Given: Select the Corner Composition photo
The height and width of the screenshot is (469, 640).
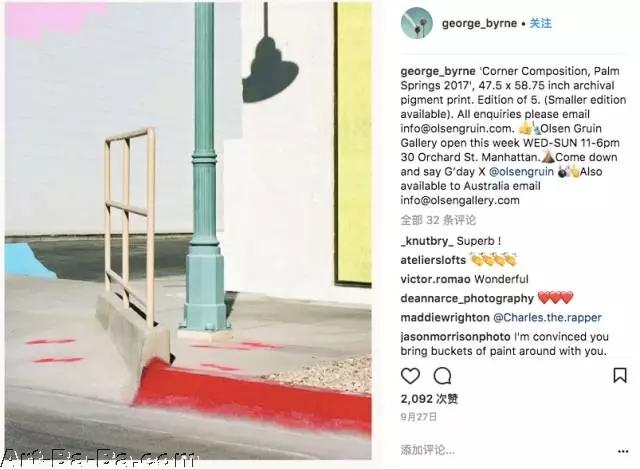Looking at the screenshot, I should pos(188,231).
